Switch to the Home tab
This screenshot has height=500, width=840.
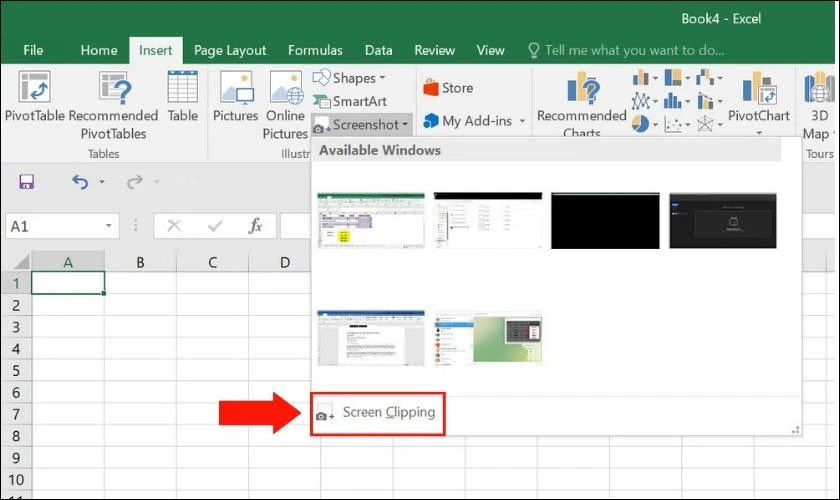[99, 50]
